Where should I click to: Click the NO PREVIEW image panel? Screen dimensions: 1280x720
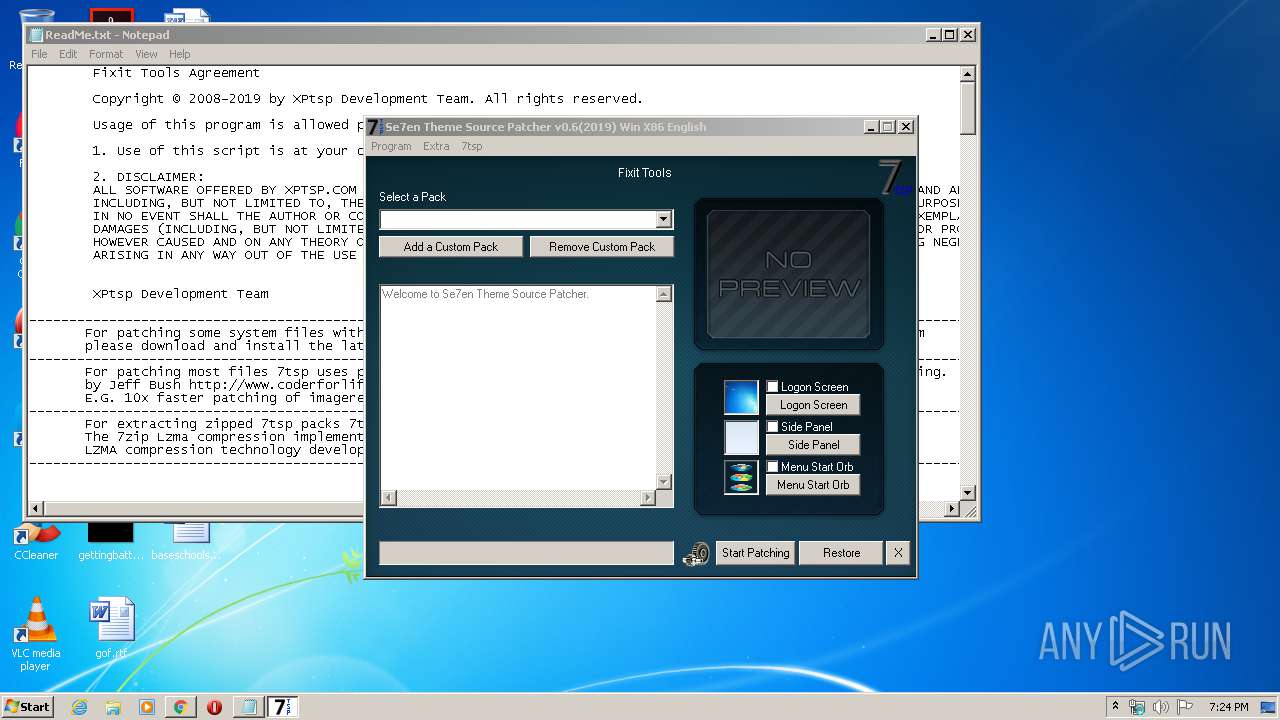tap(789, 274)
